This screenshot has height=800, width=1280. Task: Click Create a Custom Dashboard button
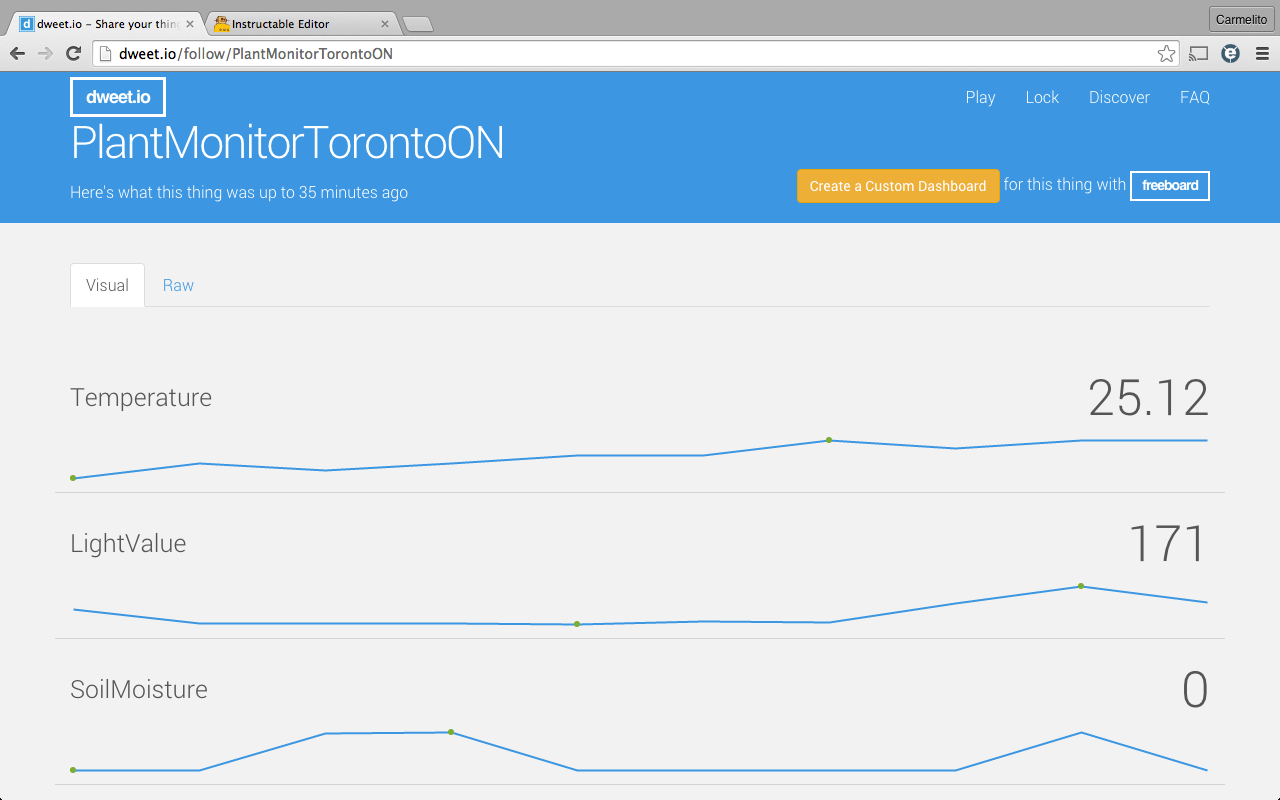point(898,186)
